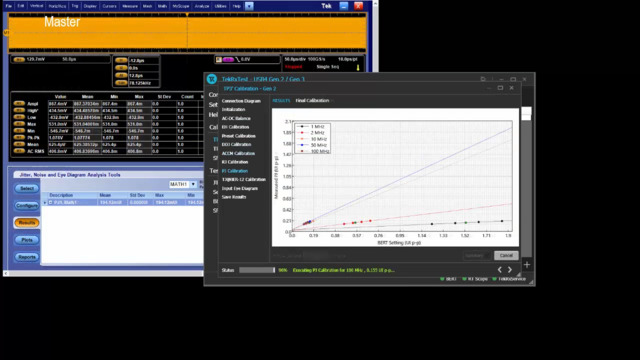Open the Display menu
The width and height of the screenshot is (640, 360).
tap(90, 6)
